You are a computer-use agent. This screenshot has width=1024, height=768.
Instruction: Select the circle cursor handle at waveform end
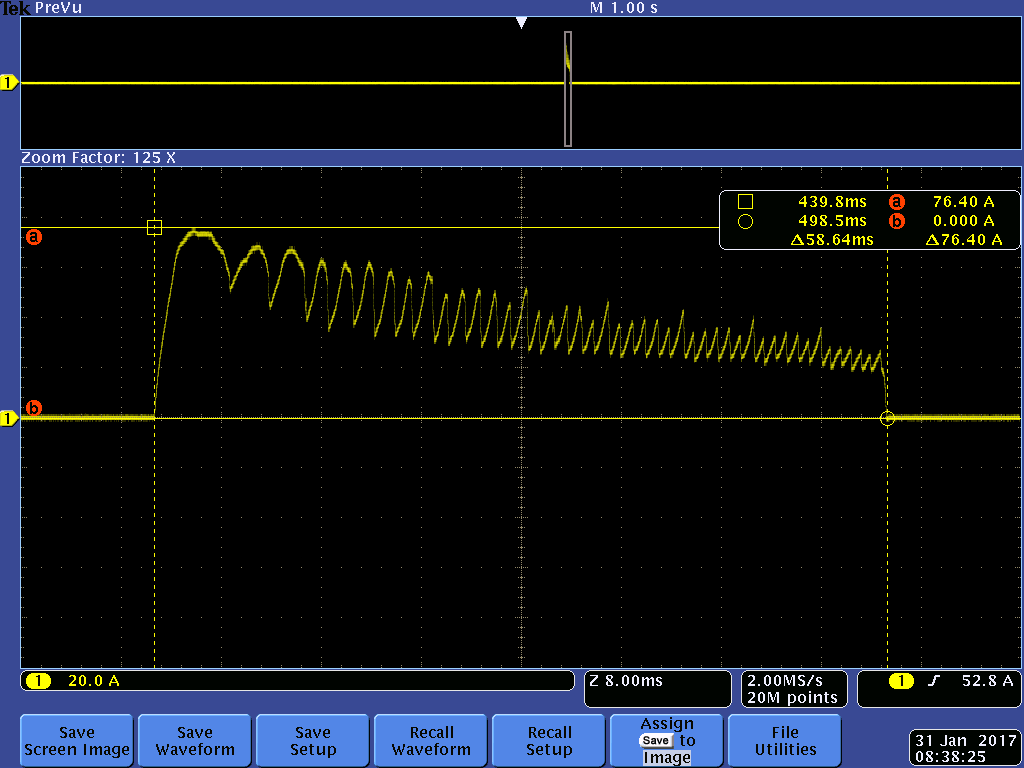click(x=887, y=419)
